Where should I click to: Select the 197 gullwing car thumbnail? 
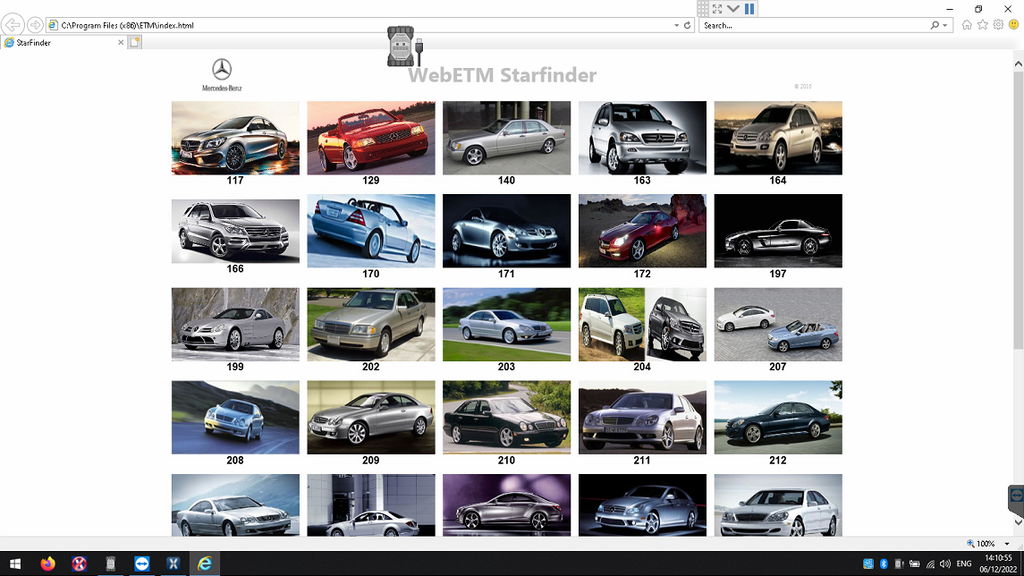tap(777, 231)
